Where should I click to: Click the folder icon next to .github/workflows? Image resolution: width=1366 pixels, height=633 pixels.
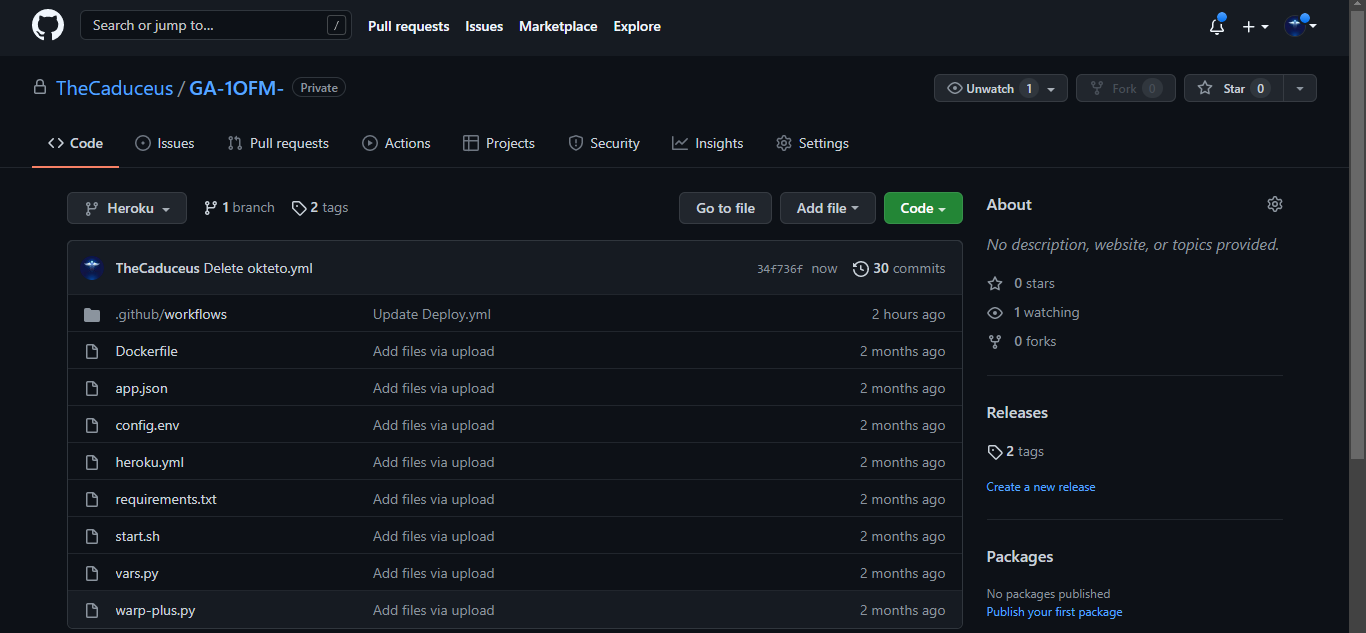click(92, 314)
